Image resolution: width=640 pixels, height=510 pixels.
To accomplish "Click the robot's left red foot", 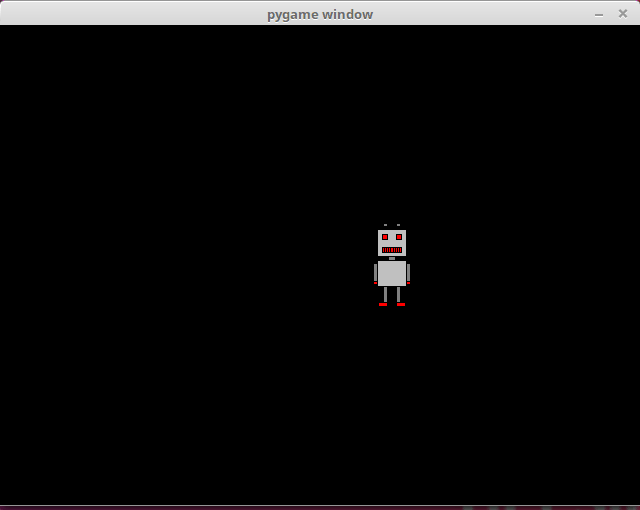I will [x=383, y=304].
